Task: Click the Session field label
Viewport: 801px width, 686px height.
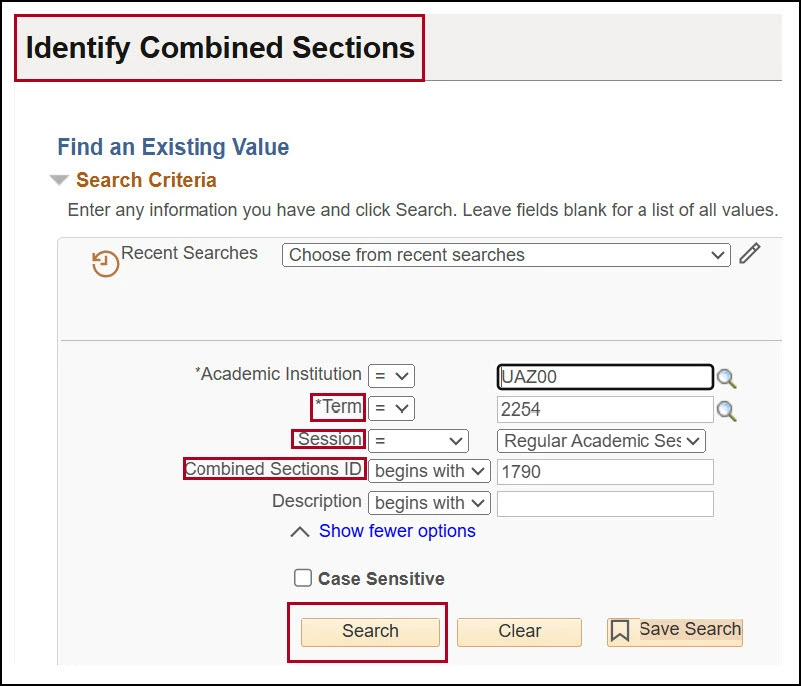Action: [x=329, y=439]
